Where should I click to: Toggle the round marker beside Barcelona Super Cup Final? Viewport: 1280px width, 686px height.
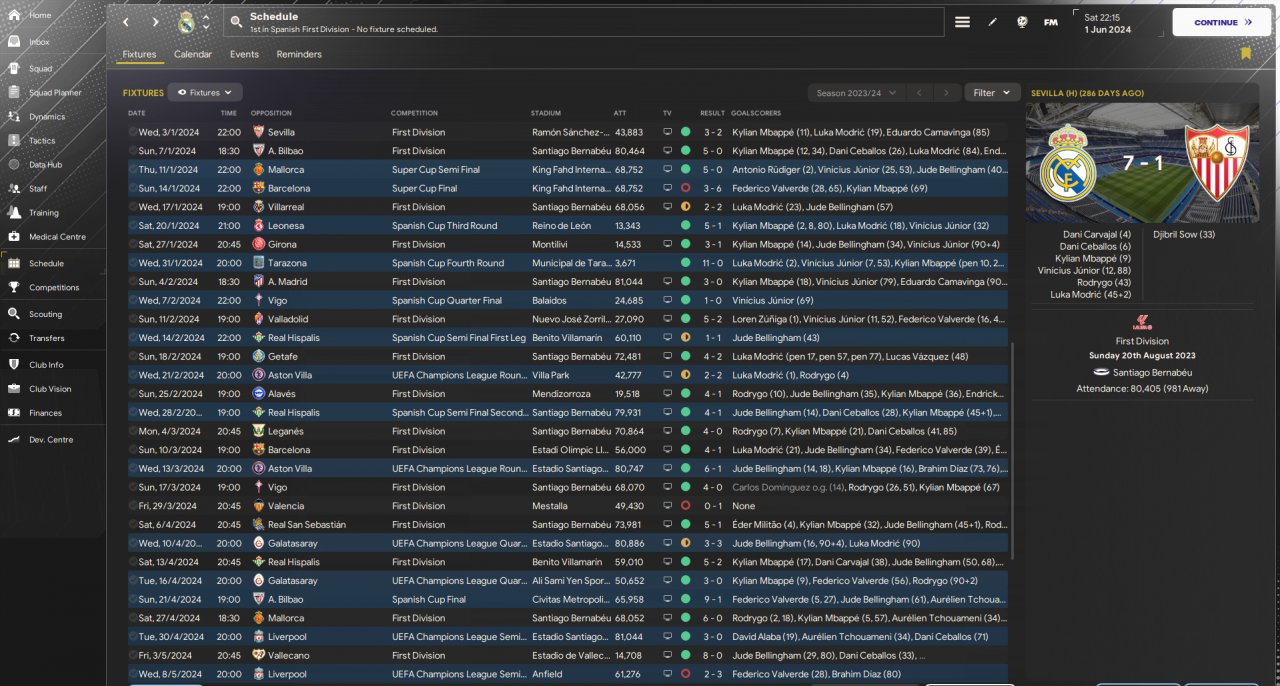click(133, 188)
